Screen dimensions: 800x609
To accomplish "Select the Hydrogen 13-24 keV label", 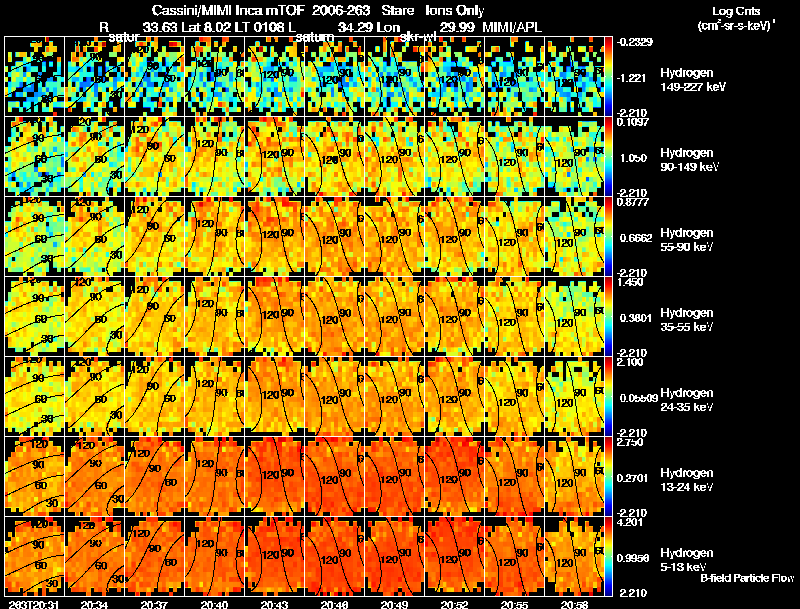I will pos(687,480).
